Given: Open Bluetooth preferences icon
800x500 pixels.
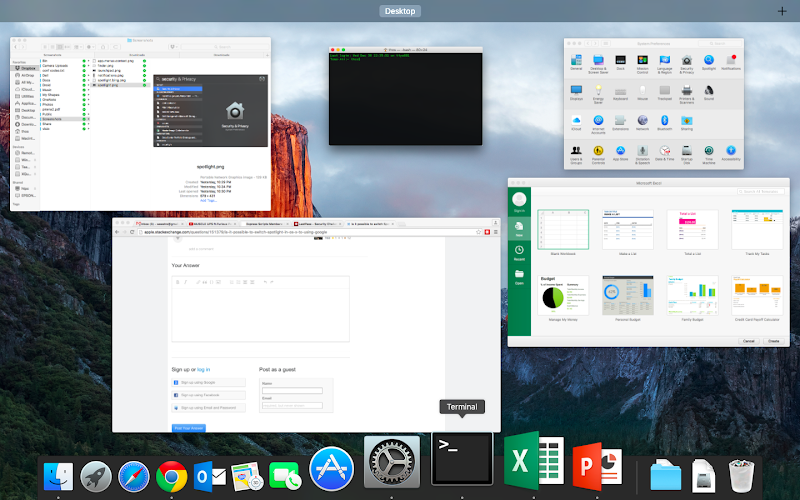Looking at the screenshot, I should 664,123.
